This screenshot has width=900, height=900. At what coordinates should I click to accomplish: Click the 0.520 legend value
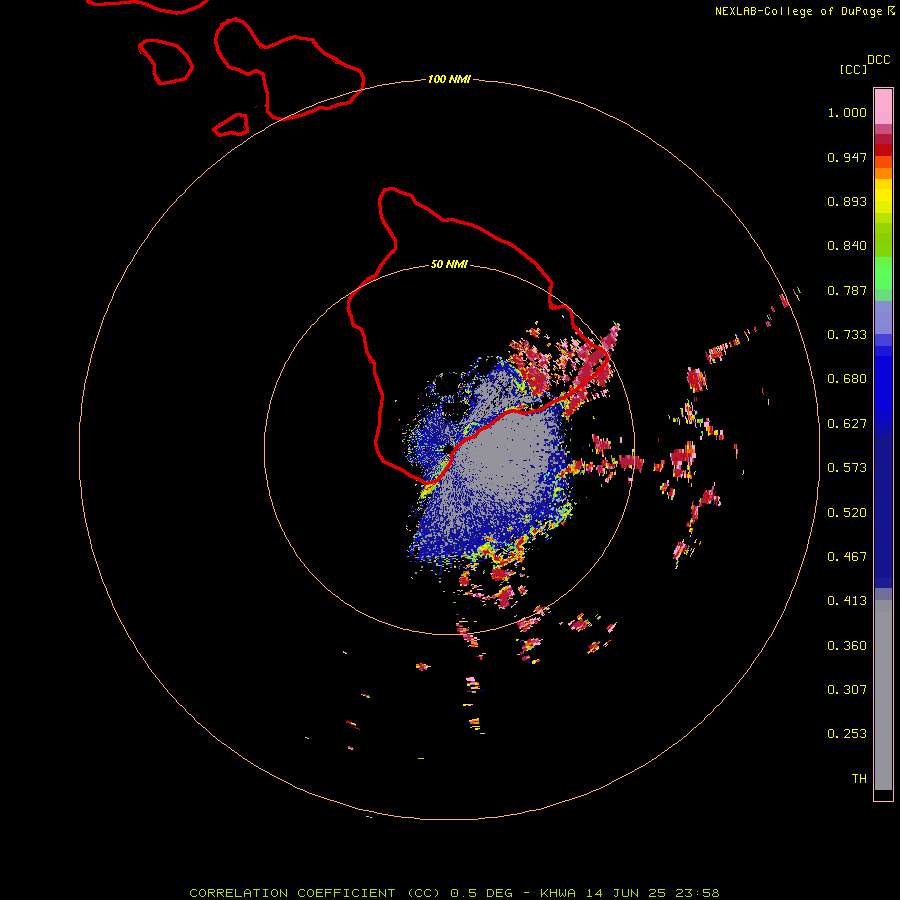tap(847, 513)
